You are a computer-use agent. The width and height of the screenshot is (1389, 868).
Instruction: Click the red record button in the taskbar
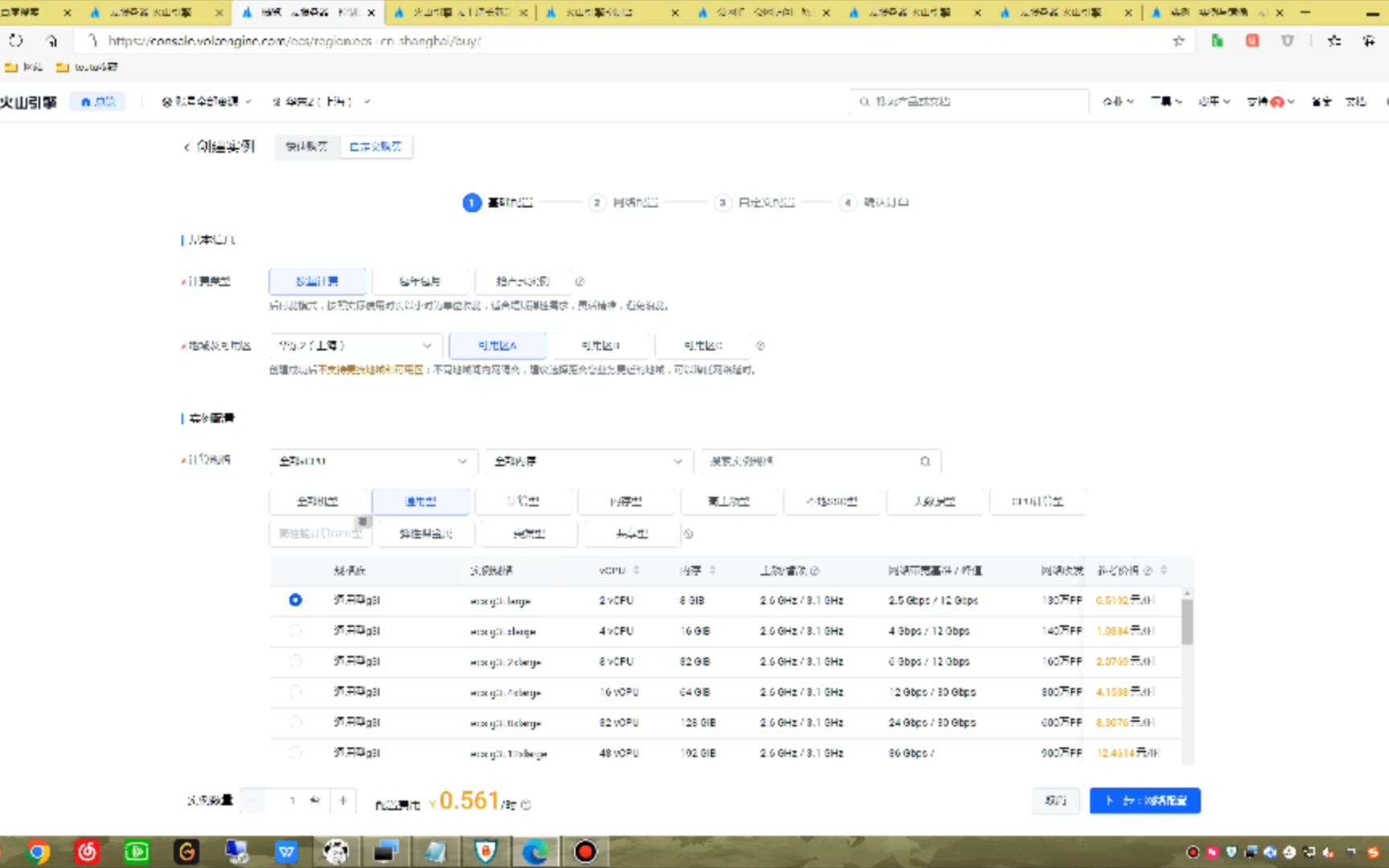(585, 852)
